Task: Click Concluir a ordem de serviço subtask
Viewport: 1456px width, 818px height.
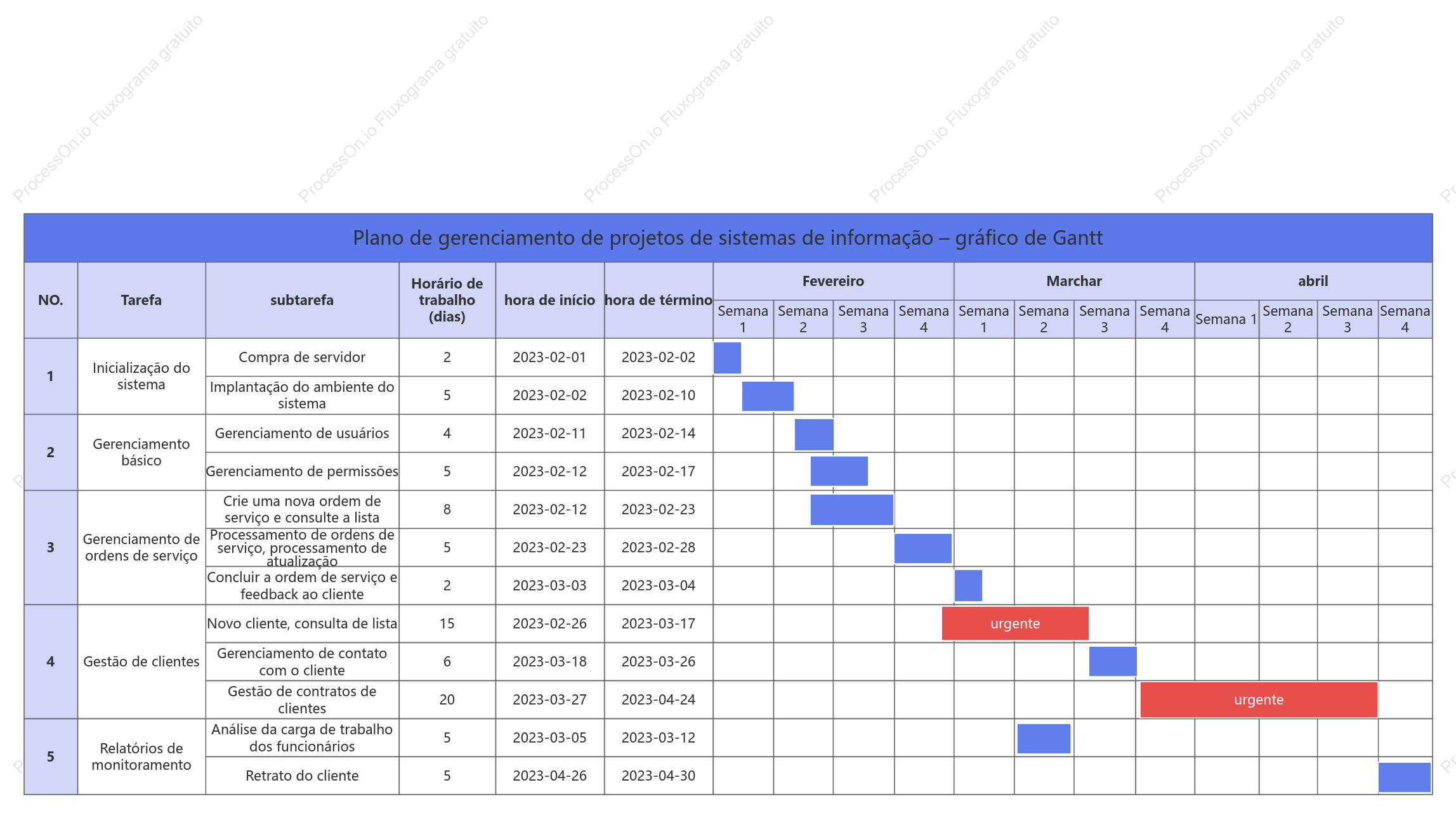Action: coord(302,585)
